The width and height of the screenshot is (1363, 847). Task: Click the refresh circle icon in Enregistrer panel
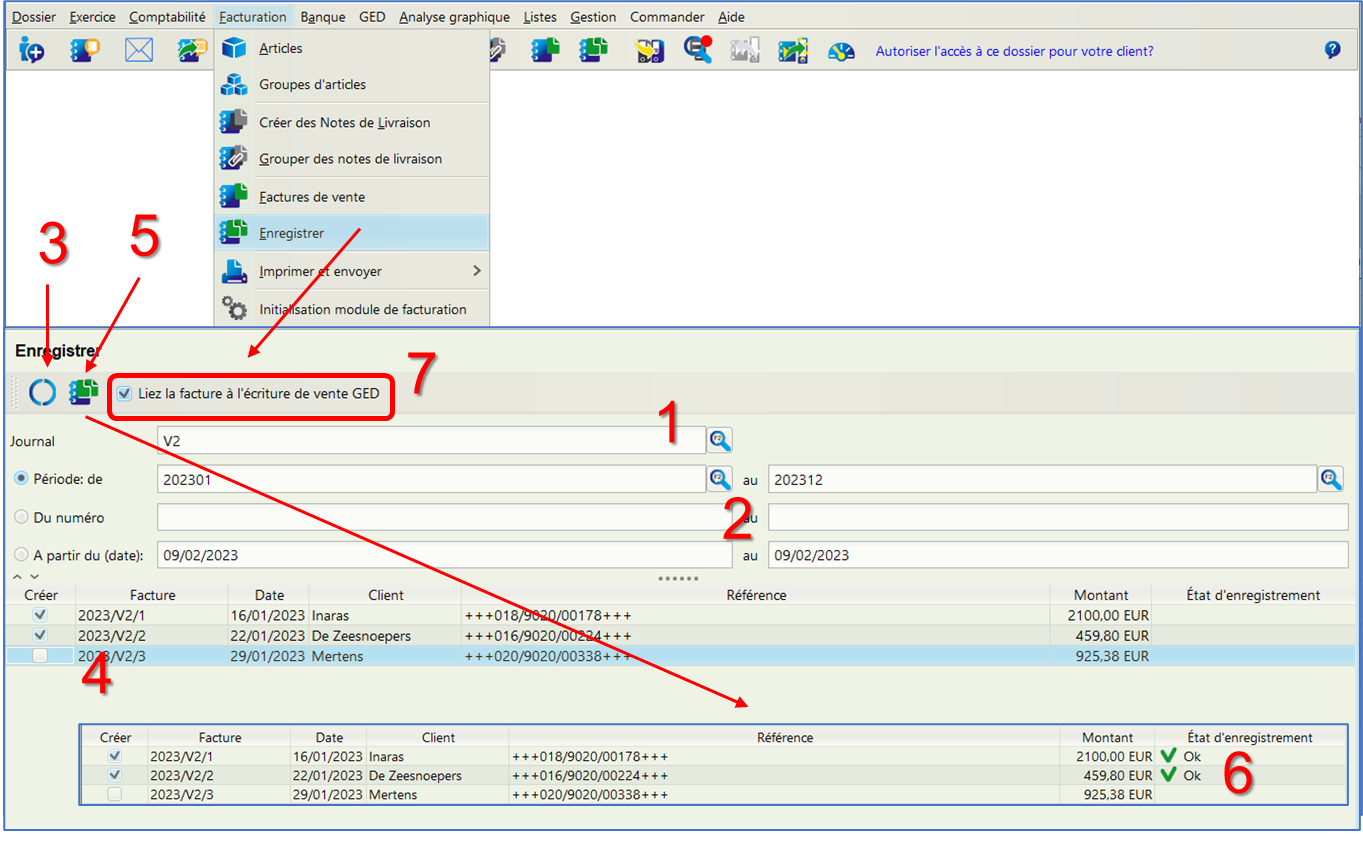click(42, 393)
